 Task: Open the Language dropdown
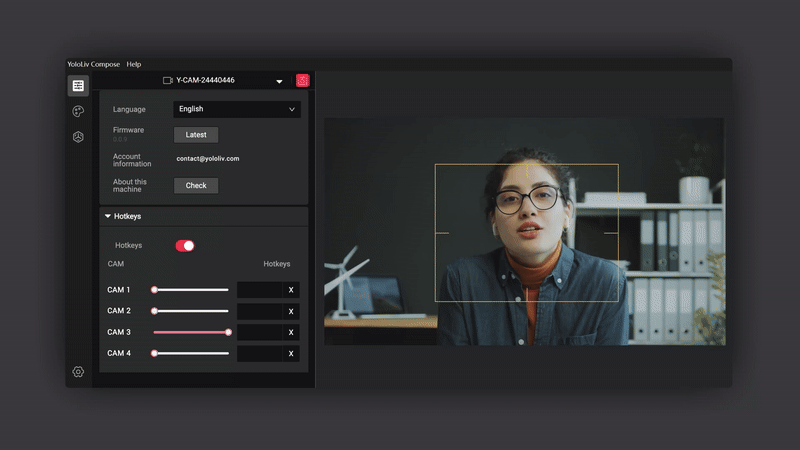237,109
